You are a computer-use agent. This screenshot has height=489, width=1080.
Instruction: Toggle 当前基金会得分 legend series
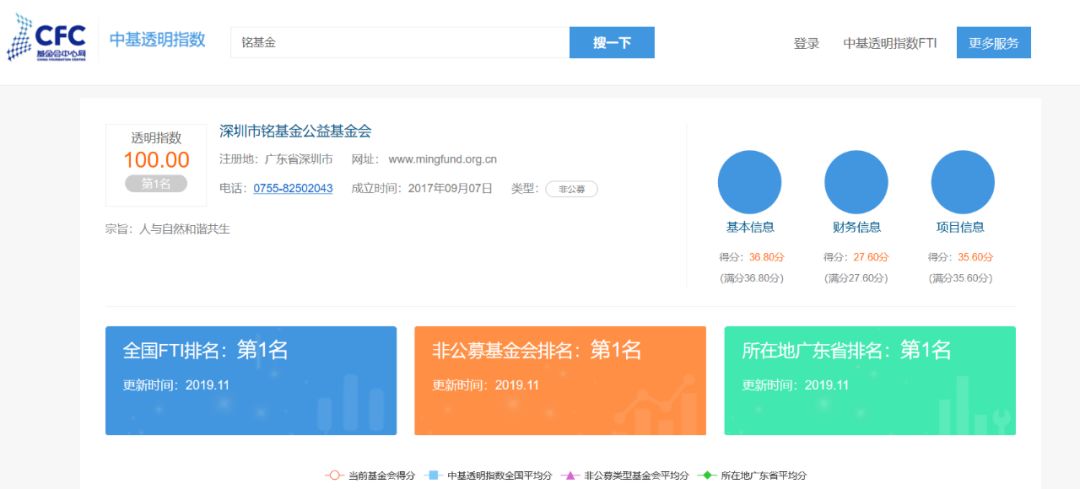click(x=370, y=475)
